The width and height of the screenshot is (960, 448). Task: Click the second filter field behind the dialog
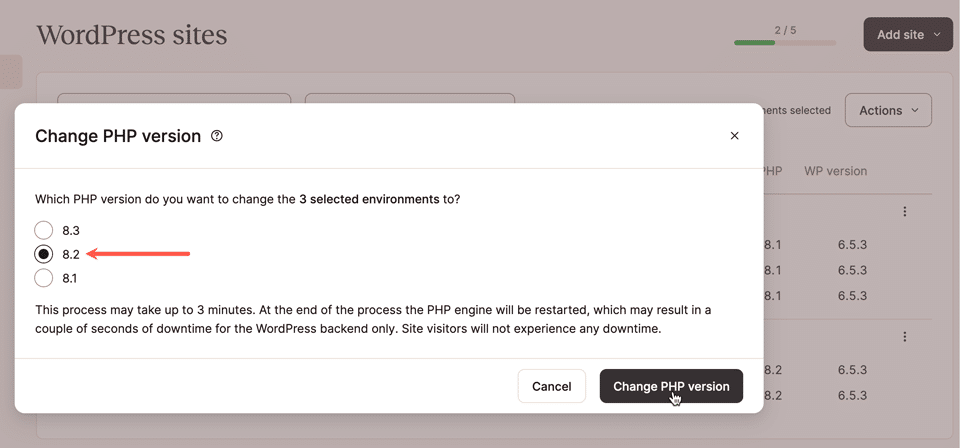[x=409, y=99]
